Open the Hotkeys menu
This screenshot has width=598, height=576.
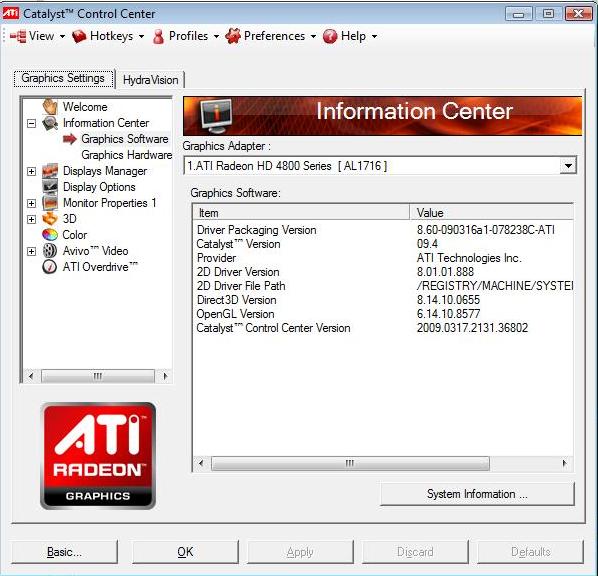pyautogui.click(x=111, y=36)
